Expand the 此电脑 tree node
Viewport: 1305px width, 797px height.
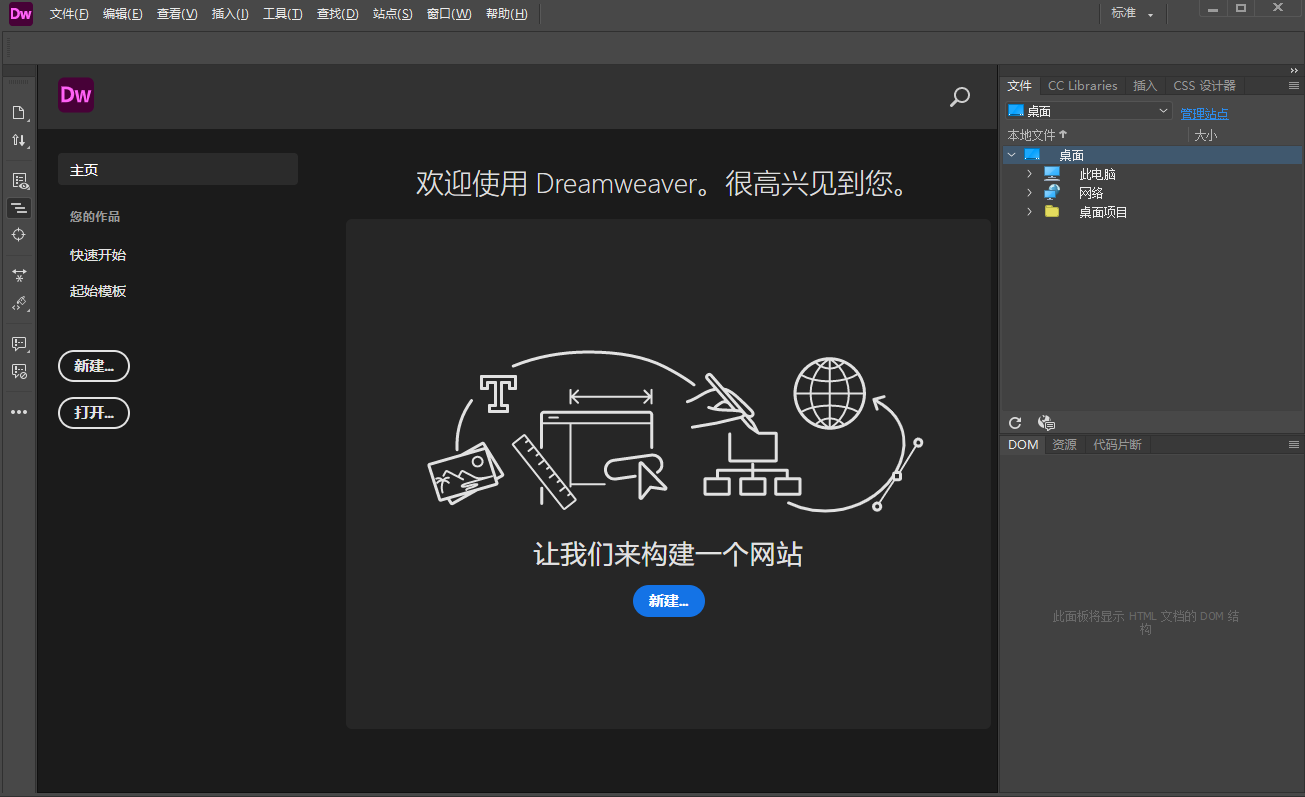1030,174
